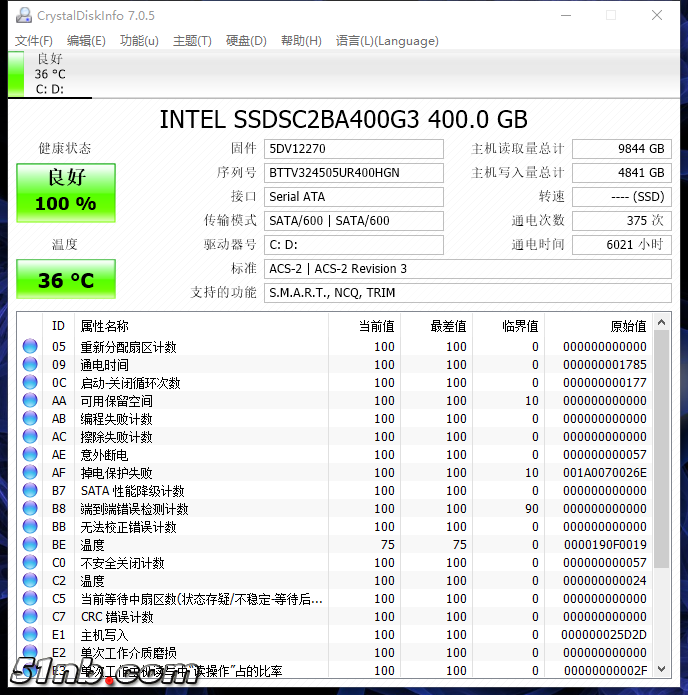Open the 主题(T) menu

click(192, 41)
